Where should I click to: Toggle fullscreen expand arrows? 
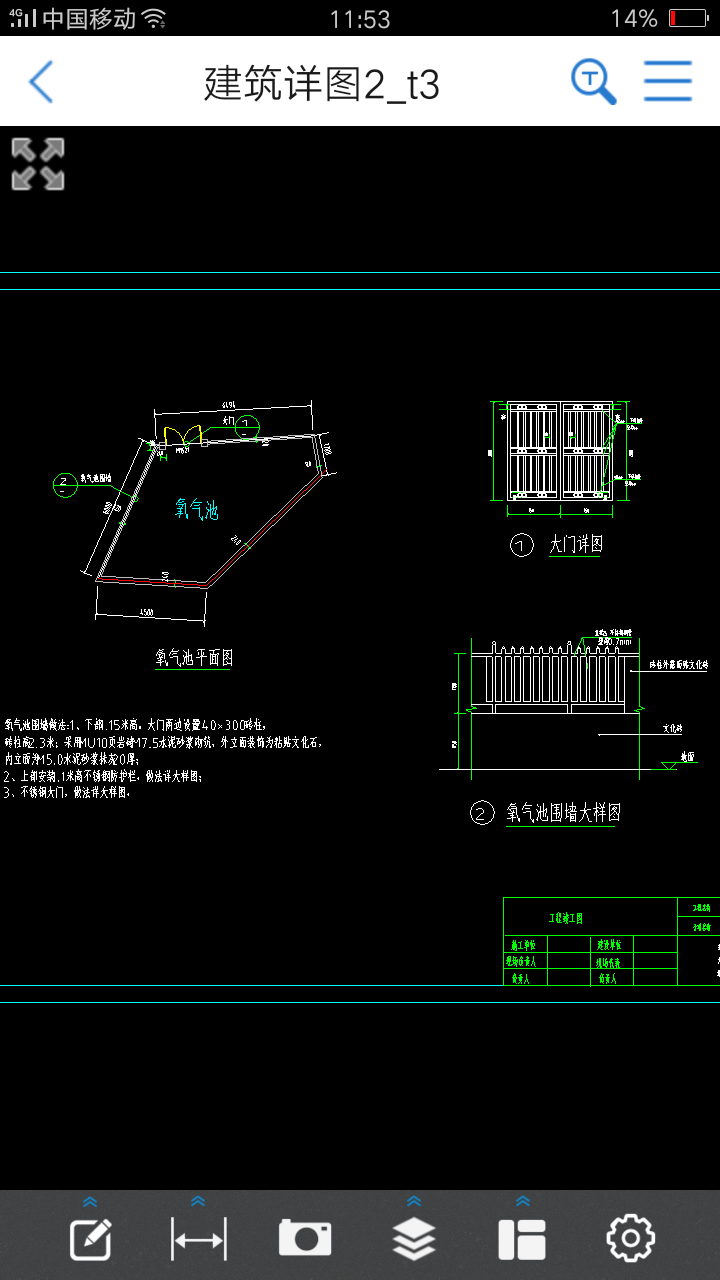pyautogui.click(x=38, y=164)
